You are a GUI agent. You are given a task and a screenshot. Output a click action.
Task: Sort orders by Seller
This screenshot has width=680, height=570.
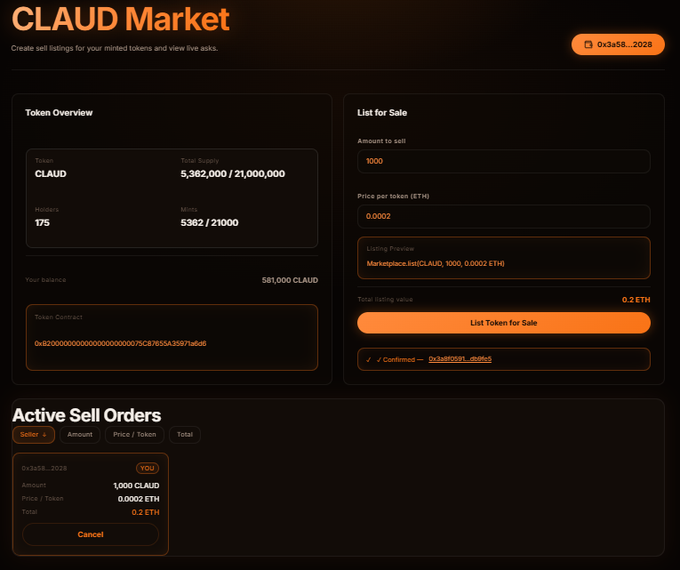click(x=33, y=435)
